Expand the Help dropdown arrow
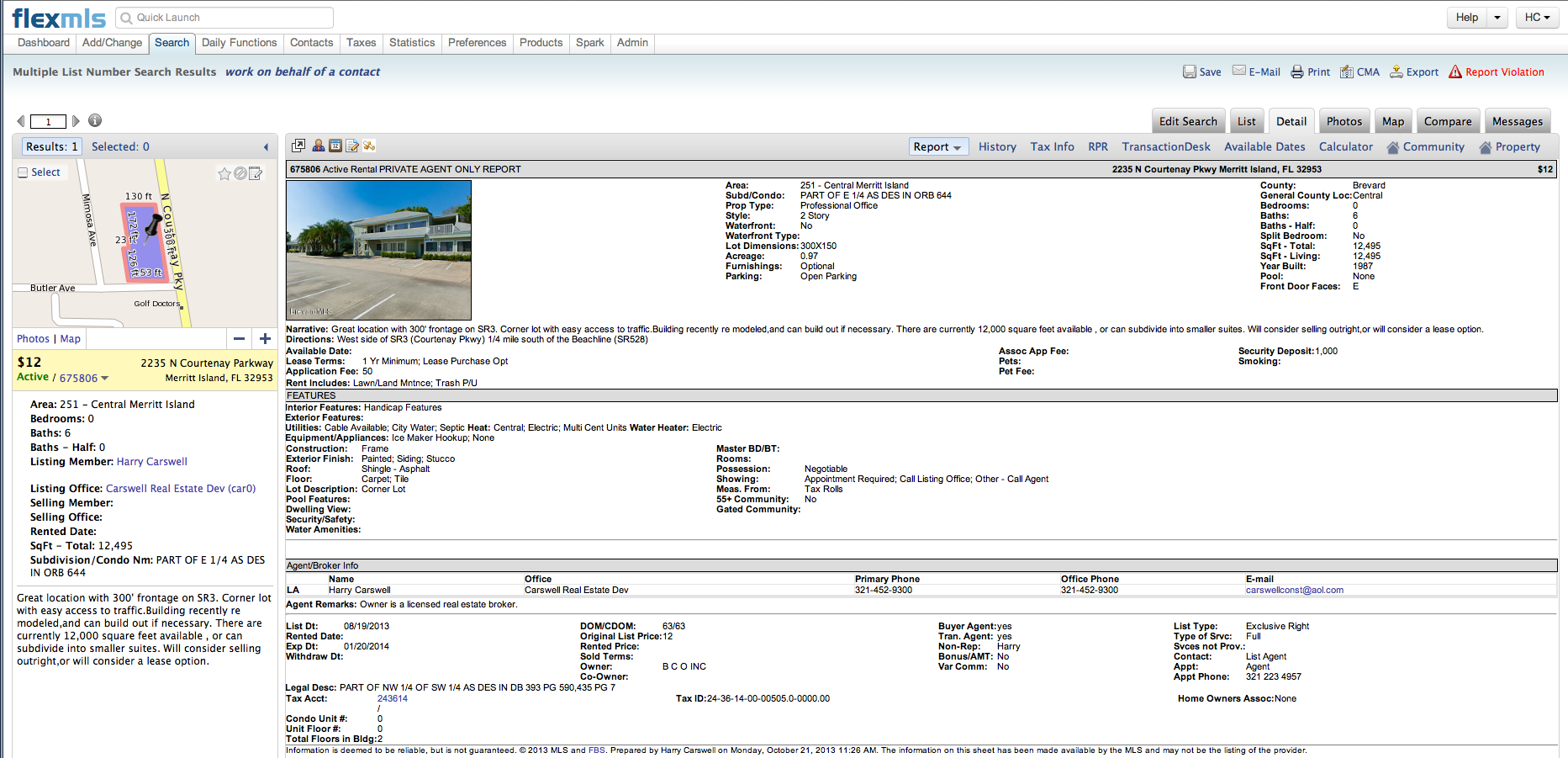Image resolution: width=1568 pixels, height=758 pixels. pos(1497,18)
